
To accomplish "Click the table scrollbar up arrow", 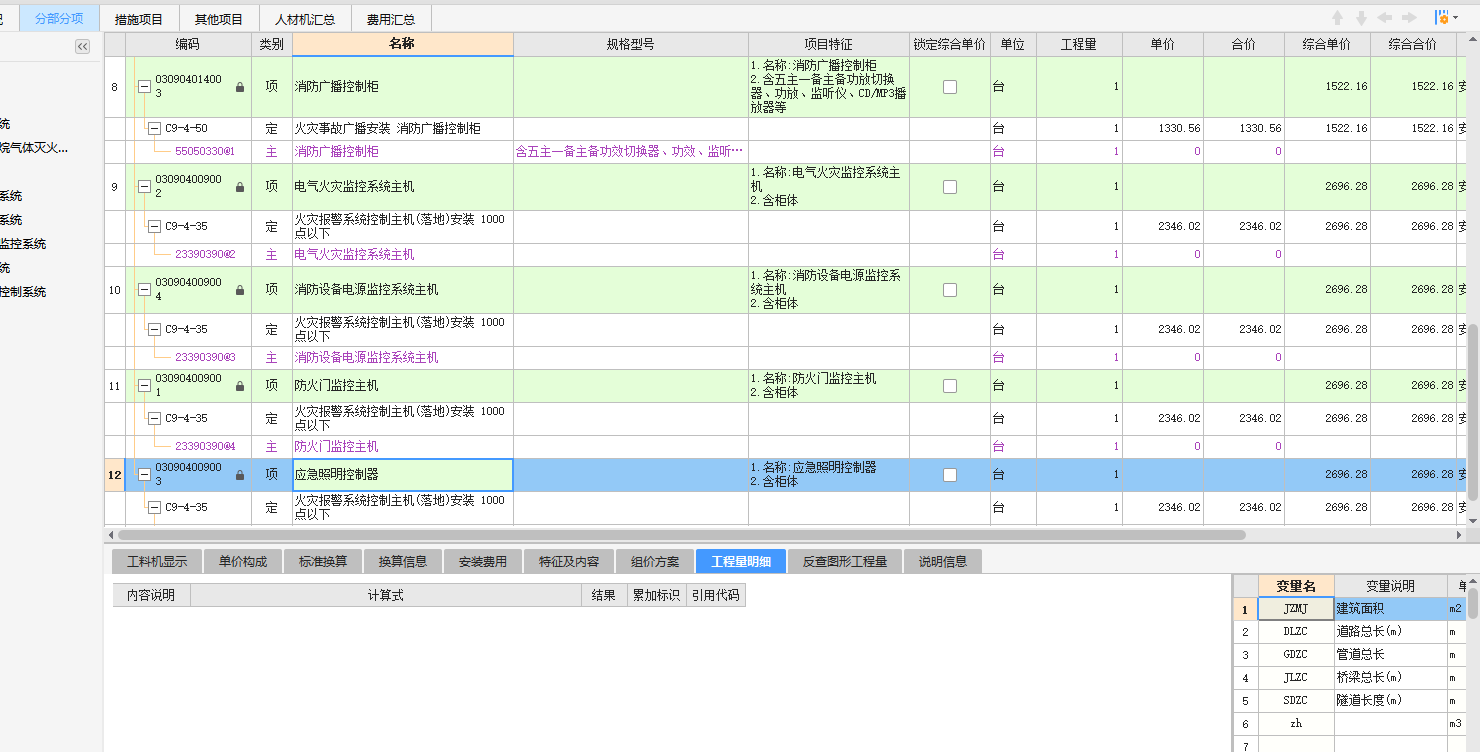I will 1473,40.
